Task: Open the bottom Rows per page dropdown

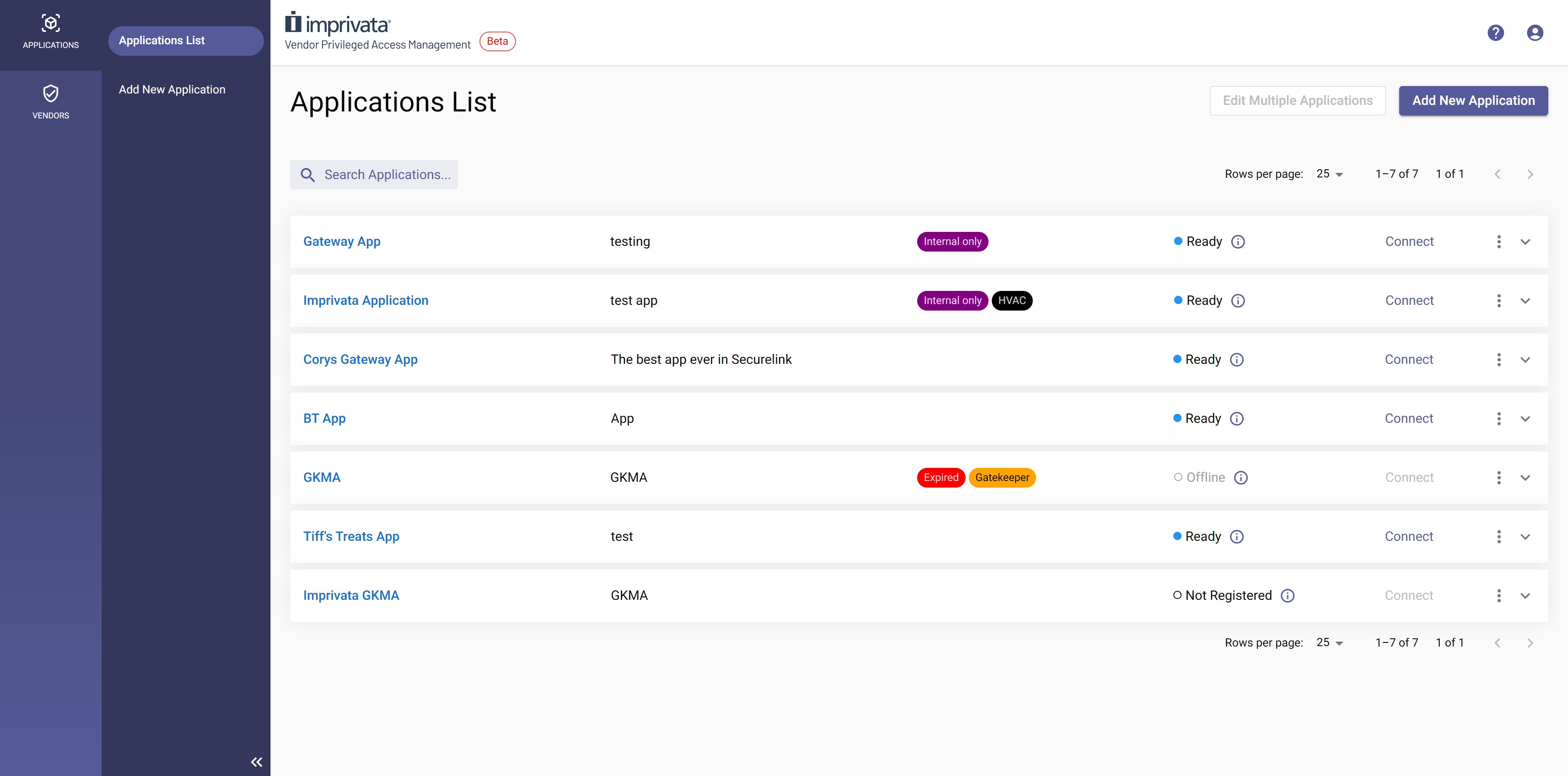Action: pos(1329,643)
